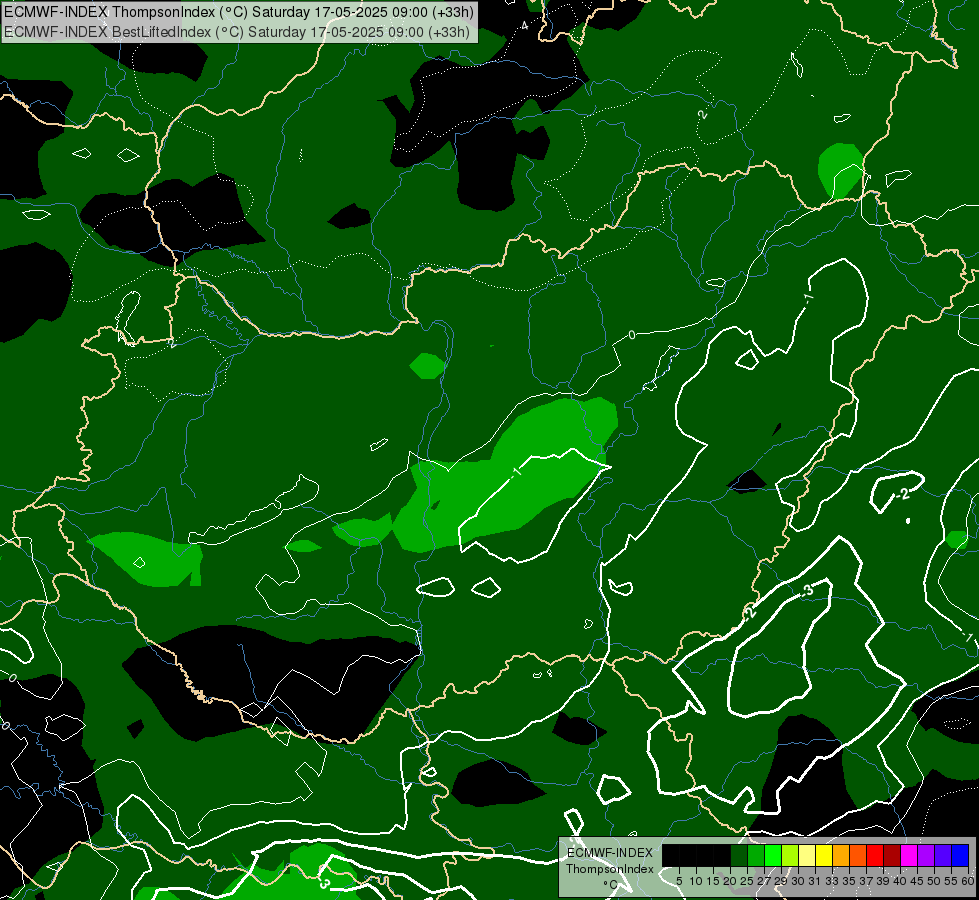Click the BestLiftedIndex title line at top
This screenshot has width=979, height=900.
coord(237,32)
